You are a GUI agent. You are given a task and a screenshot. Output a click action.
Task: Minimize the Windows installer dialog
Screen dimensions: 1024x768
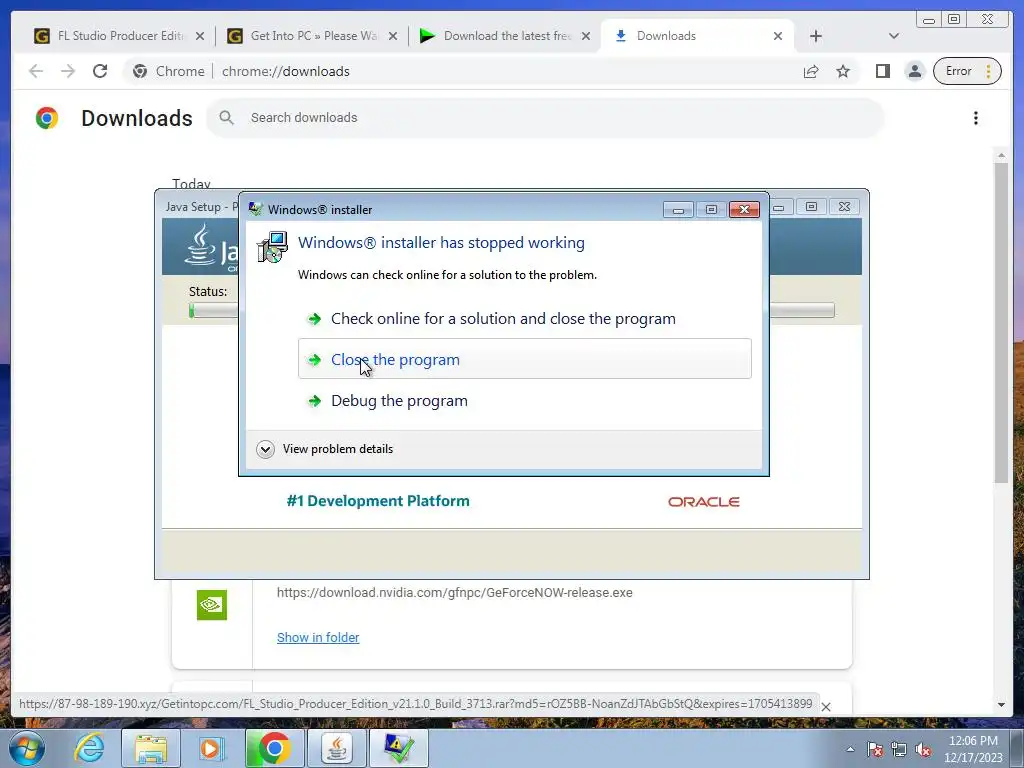coord(678,210)
